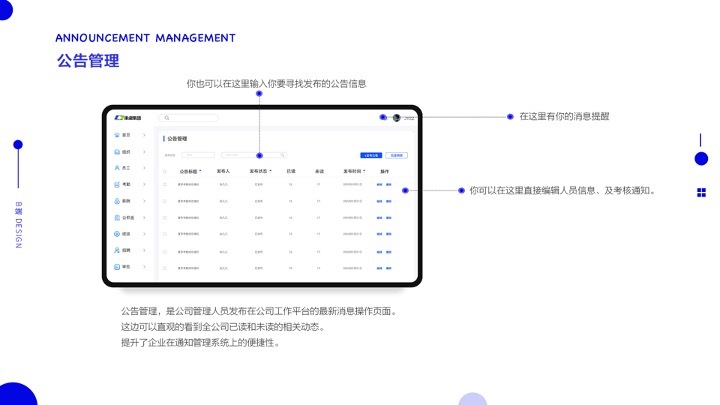Click the sixth sidebar icon below 薪酬
The image size is (720, 405).
click(x=117, y=218)
